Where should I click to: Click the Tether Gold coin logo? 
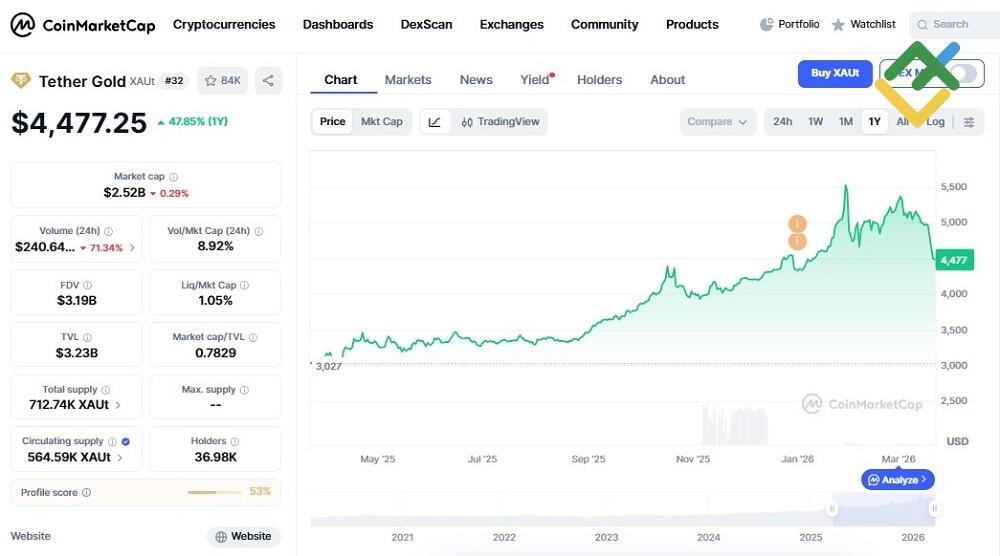(21, 80)
